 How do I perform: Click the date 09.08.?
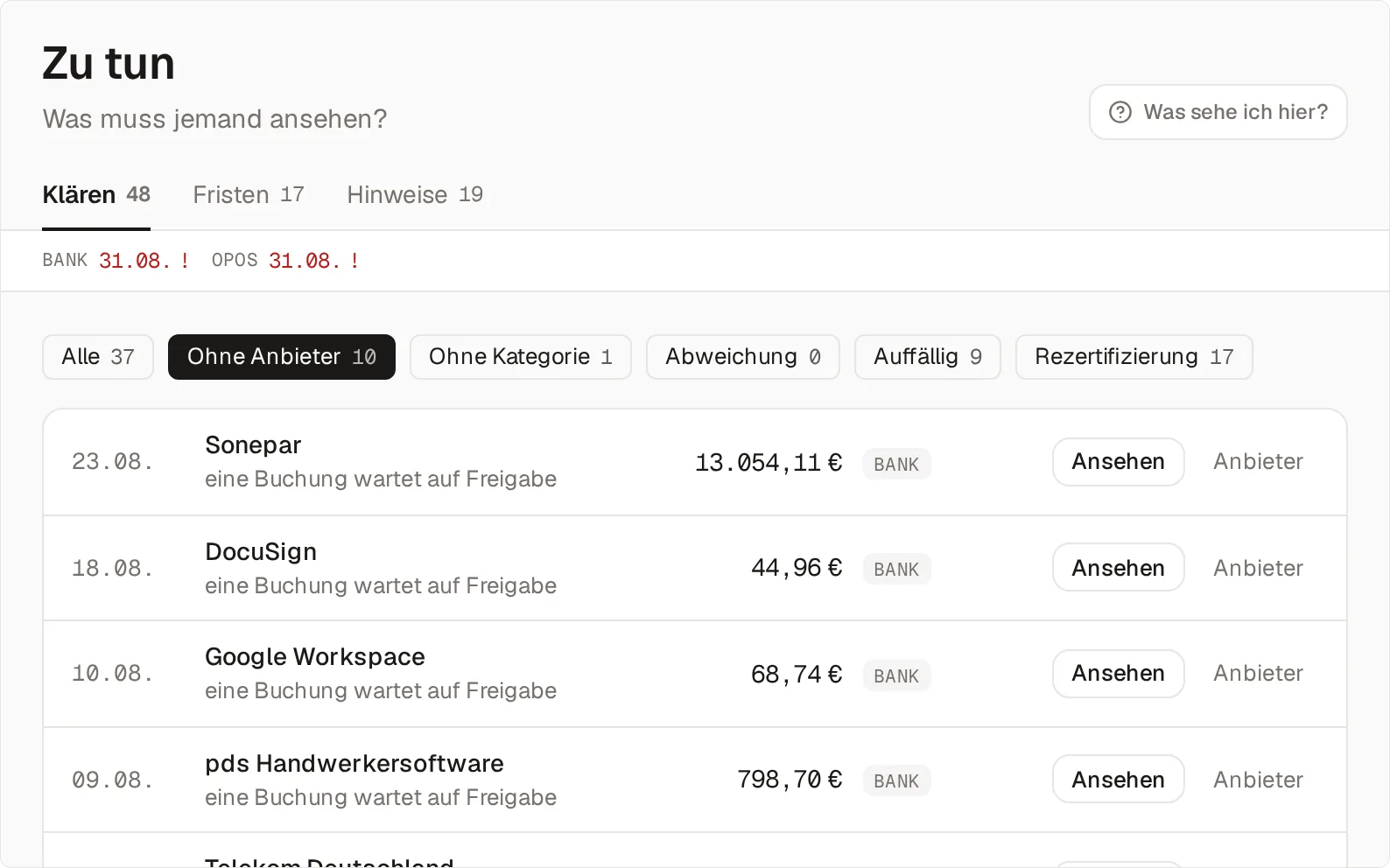coord(113,780)
